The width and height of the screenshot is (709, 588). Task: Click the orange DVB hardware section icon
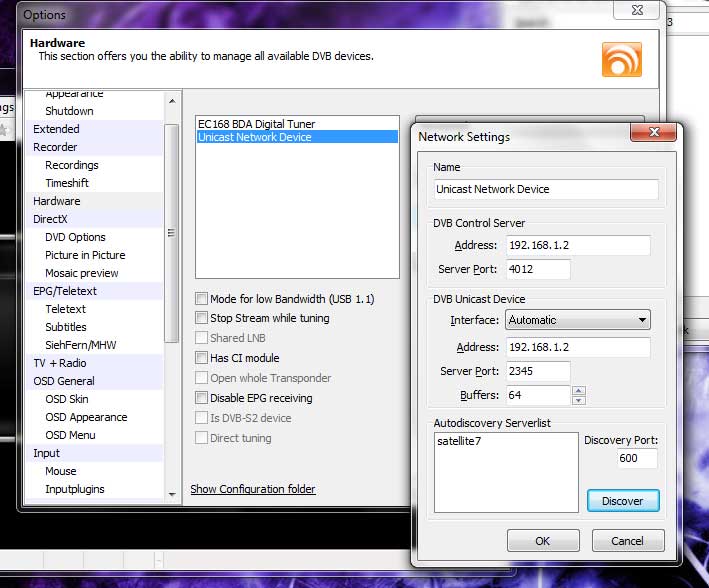[621, 59]
